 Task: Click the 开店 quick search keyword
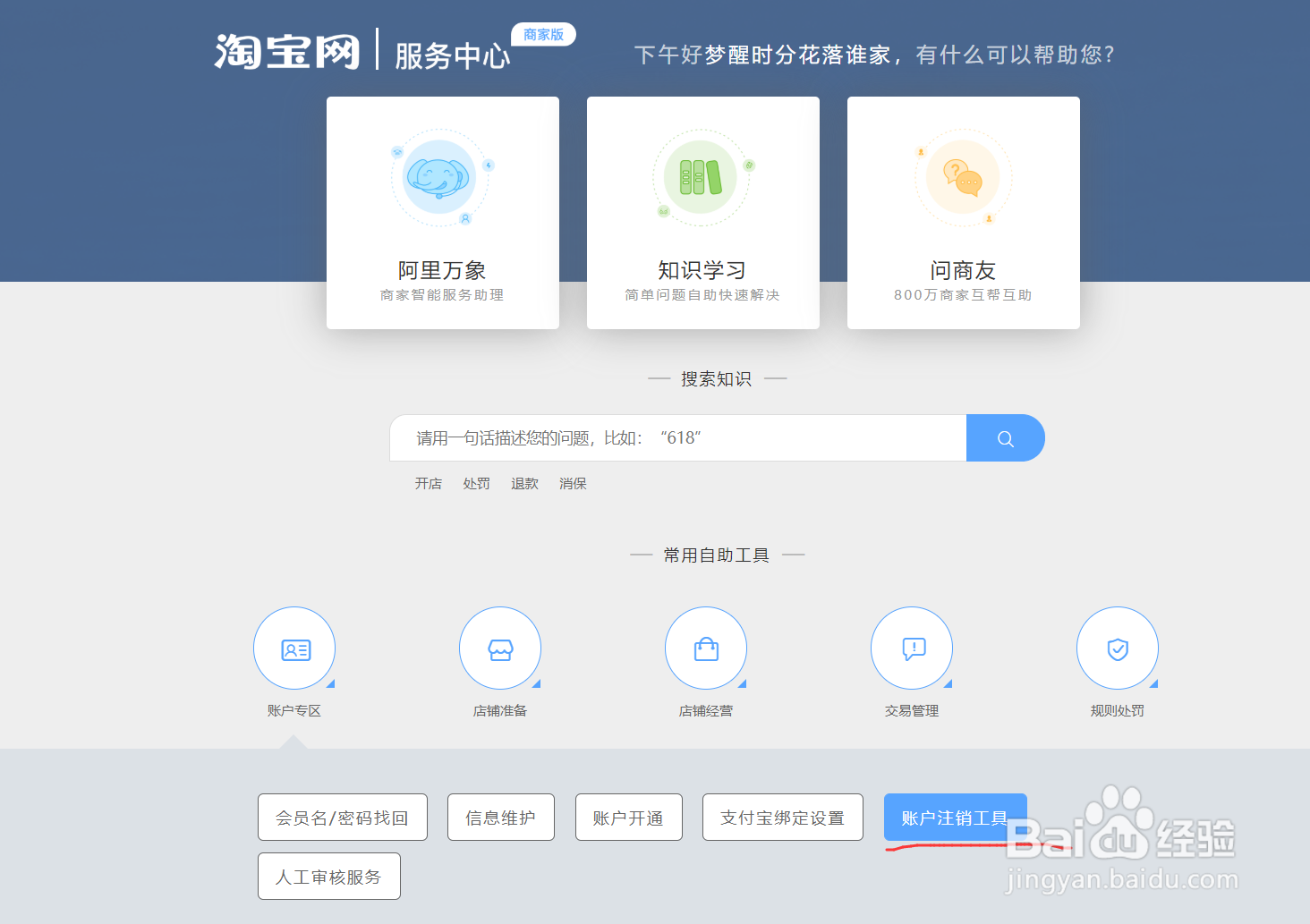coord(429,484)
